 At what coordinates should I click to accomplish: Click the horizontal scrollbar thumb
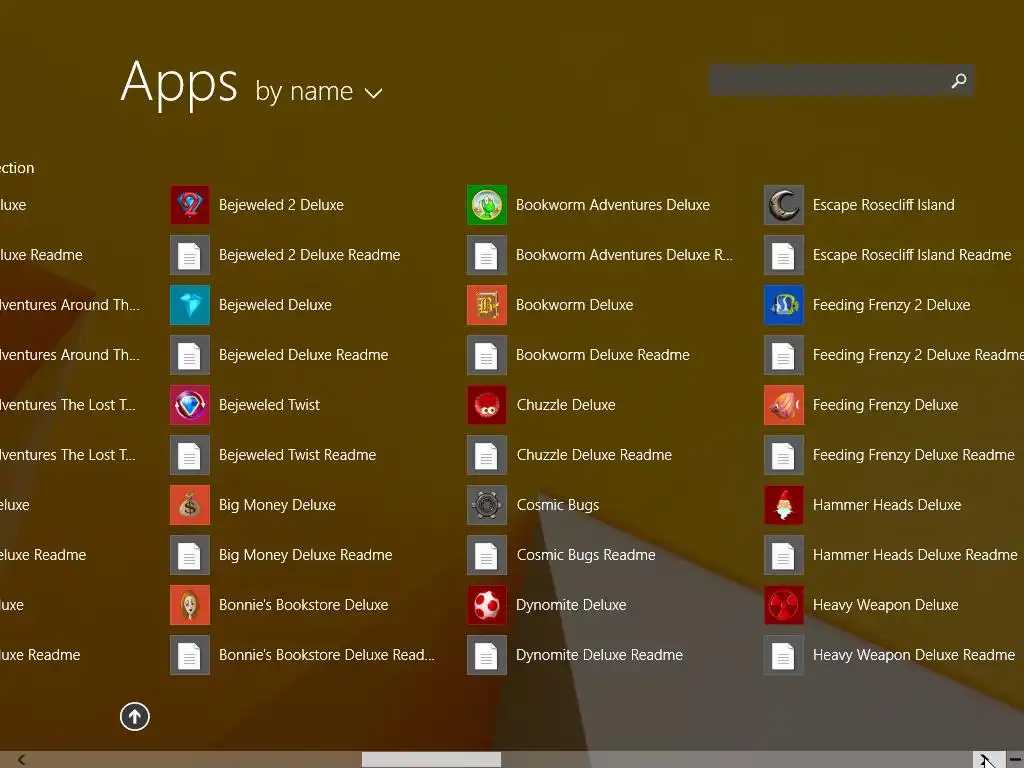point(431,760)
